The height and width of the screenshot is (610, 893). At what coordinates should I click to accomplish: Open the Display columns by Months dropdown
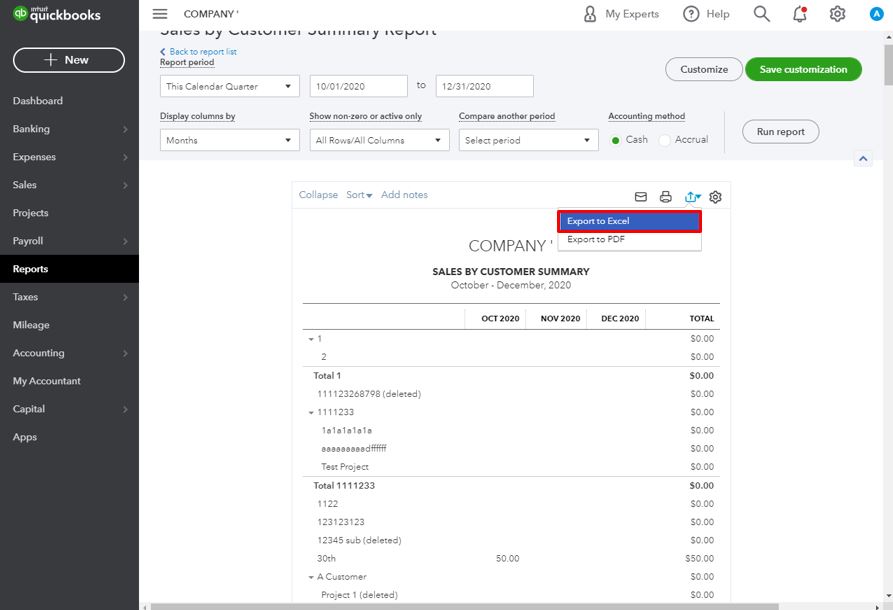[x=229, y=139]
